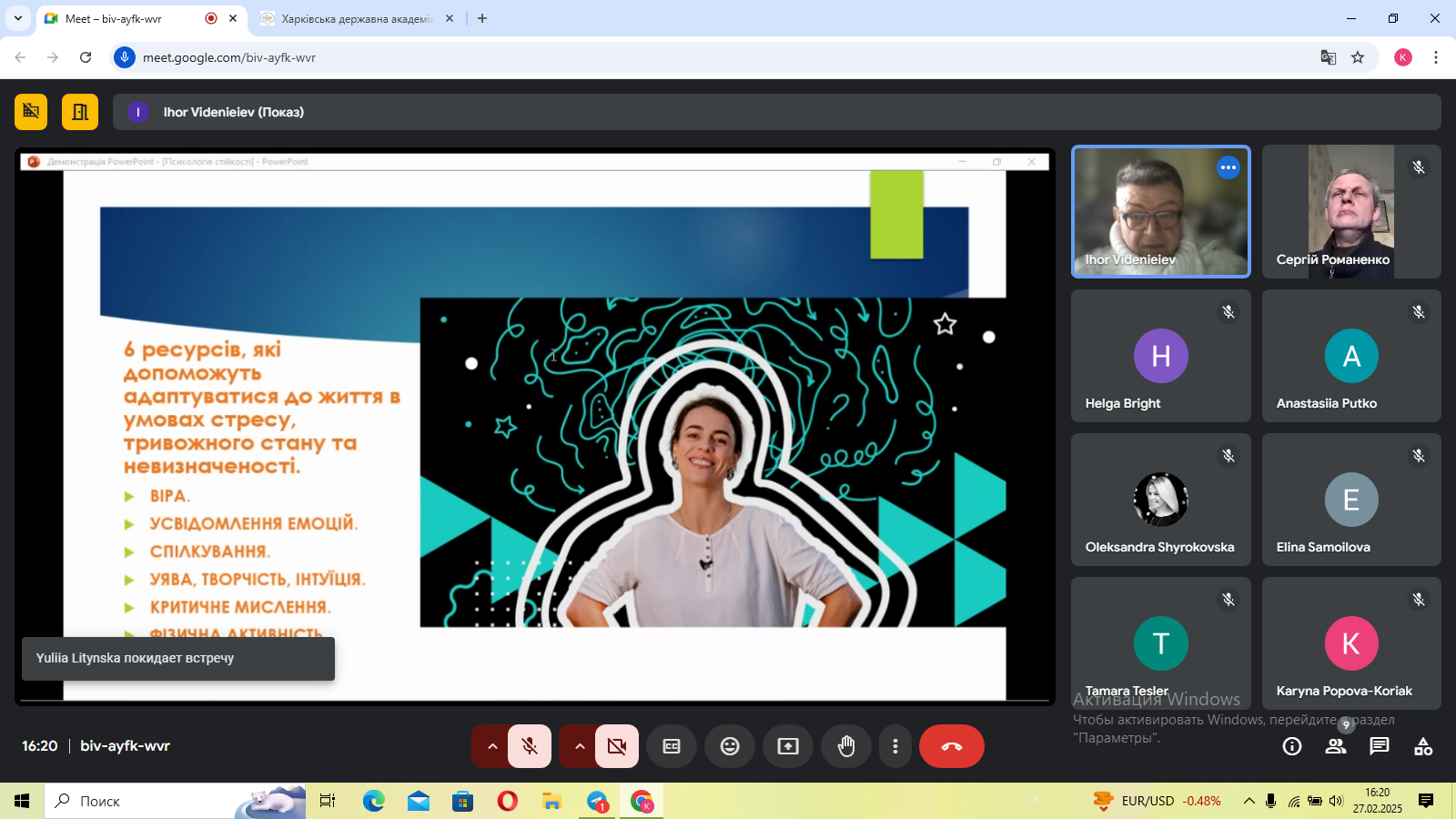Open emoji reactions button
This screenshot has width=1456, height=819.
click(x=730, y=746)
